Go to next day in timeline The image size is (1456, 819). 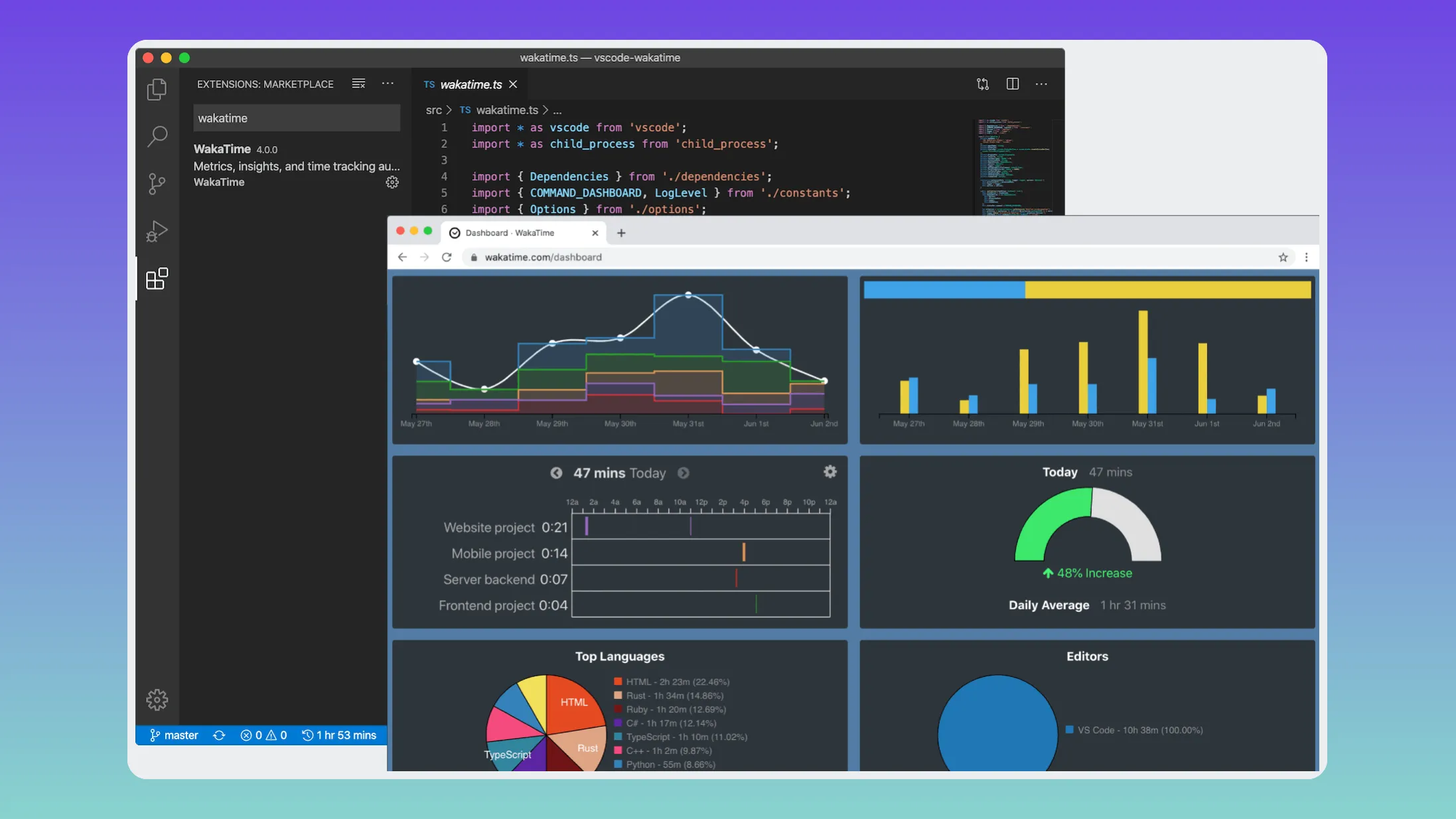tap(683, 473)
